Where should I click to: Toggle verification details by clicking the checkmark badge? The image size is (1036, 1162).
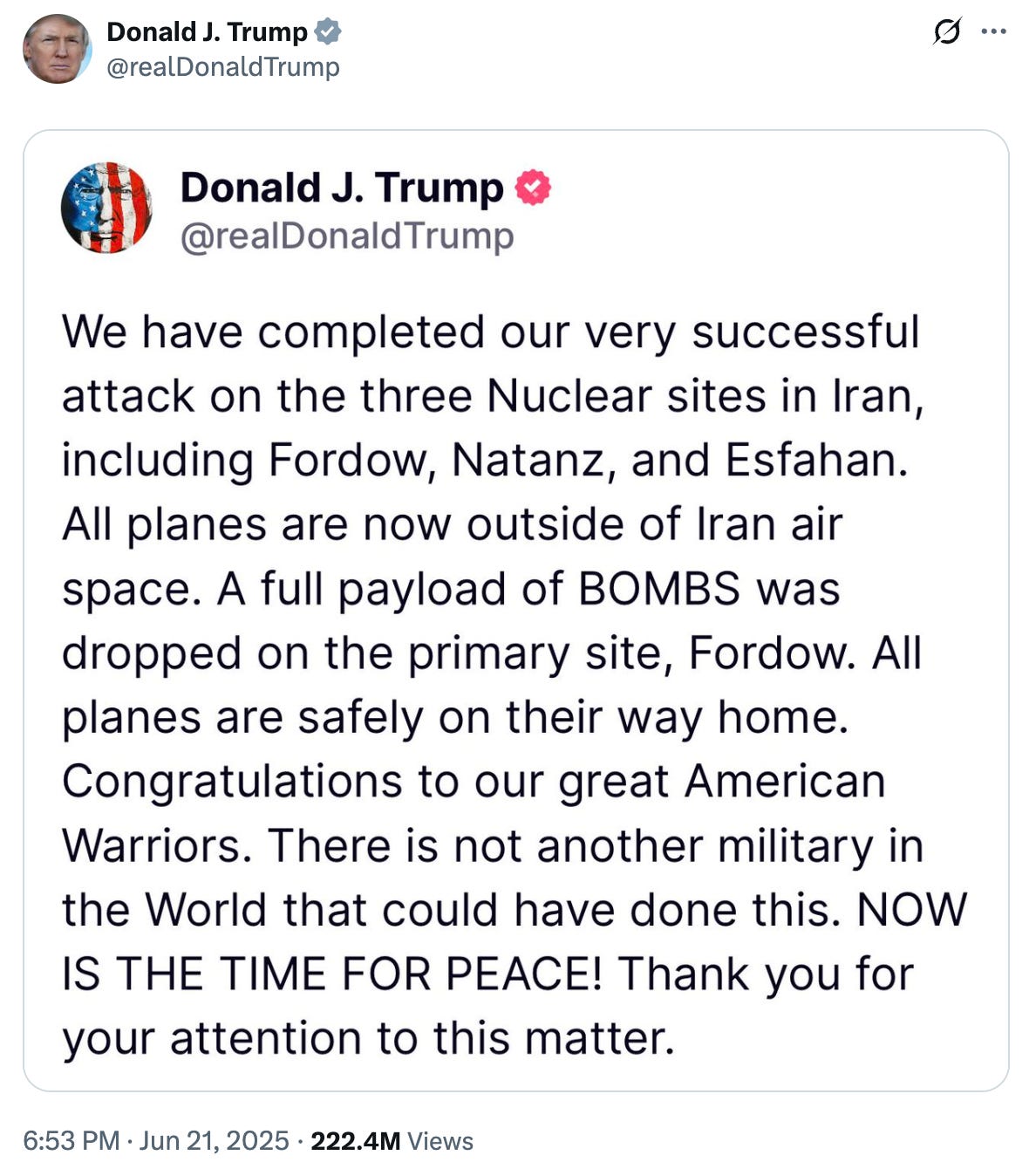(329, 32)
